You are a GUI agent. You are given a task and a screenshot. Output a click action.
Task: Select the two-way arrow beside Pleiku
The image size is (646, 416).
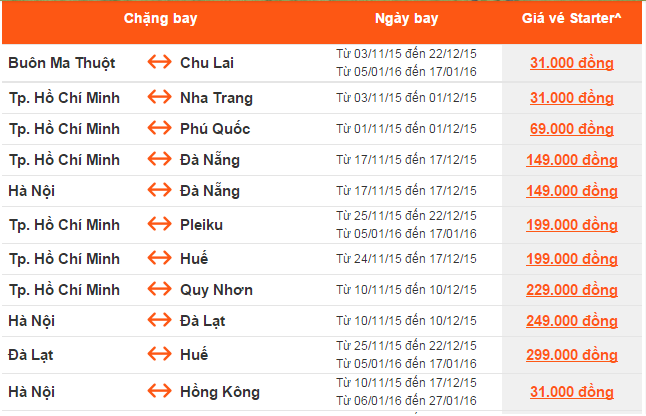point(160,224)
